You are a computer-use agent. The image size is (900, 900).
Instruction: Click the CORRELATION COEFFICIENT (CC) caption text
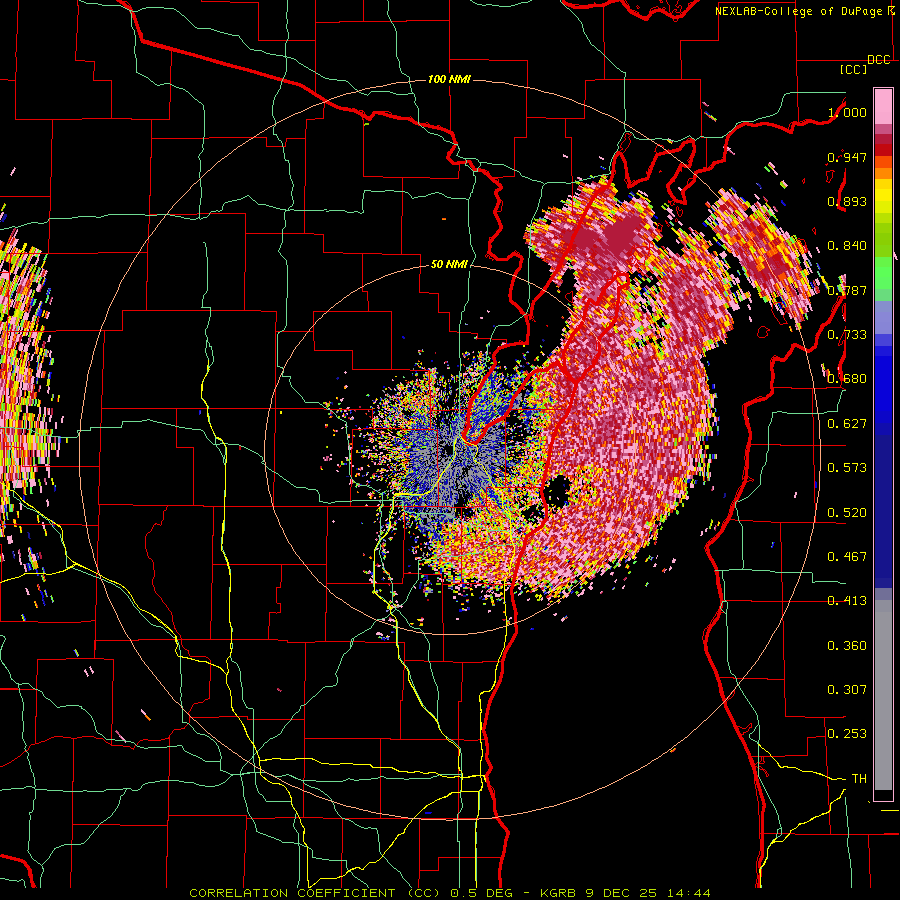point(314,893)
